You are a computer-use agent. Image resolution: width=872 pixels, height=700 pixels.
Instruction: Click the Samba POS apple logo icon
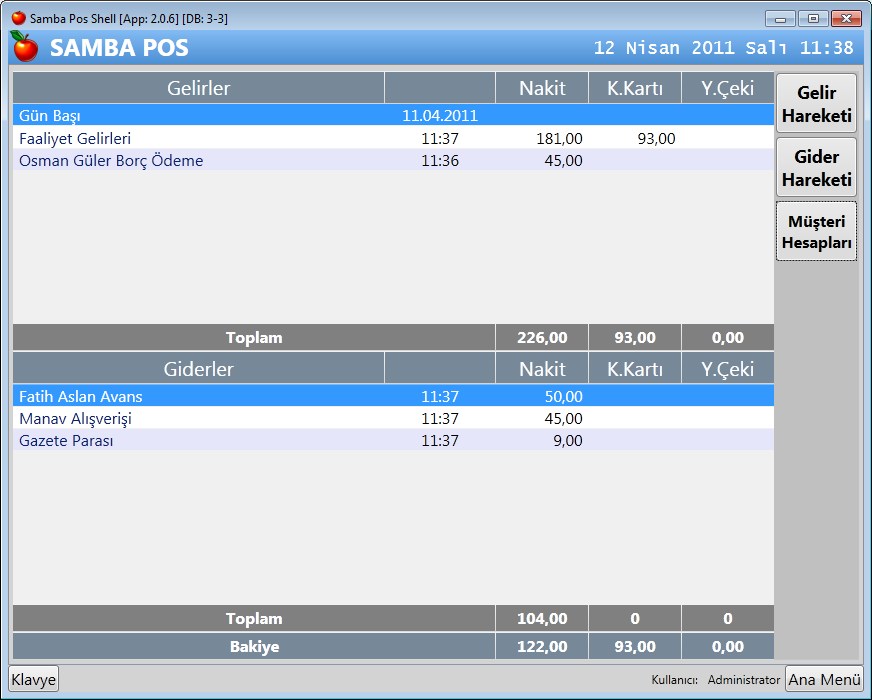(x=24, y=47)
